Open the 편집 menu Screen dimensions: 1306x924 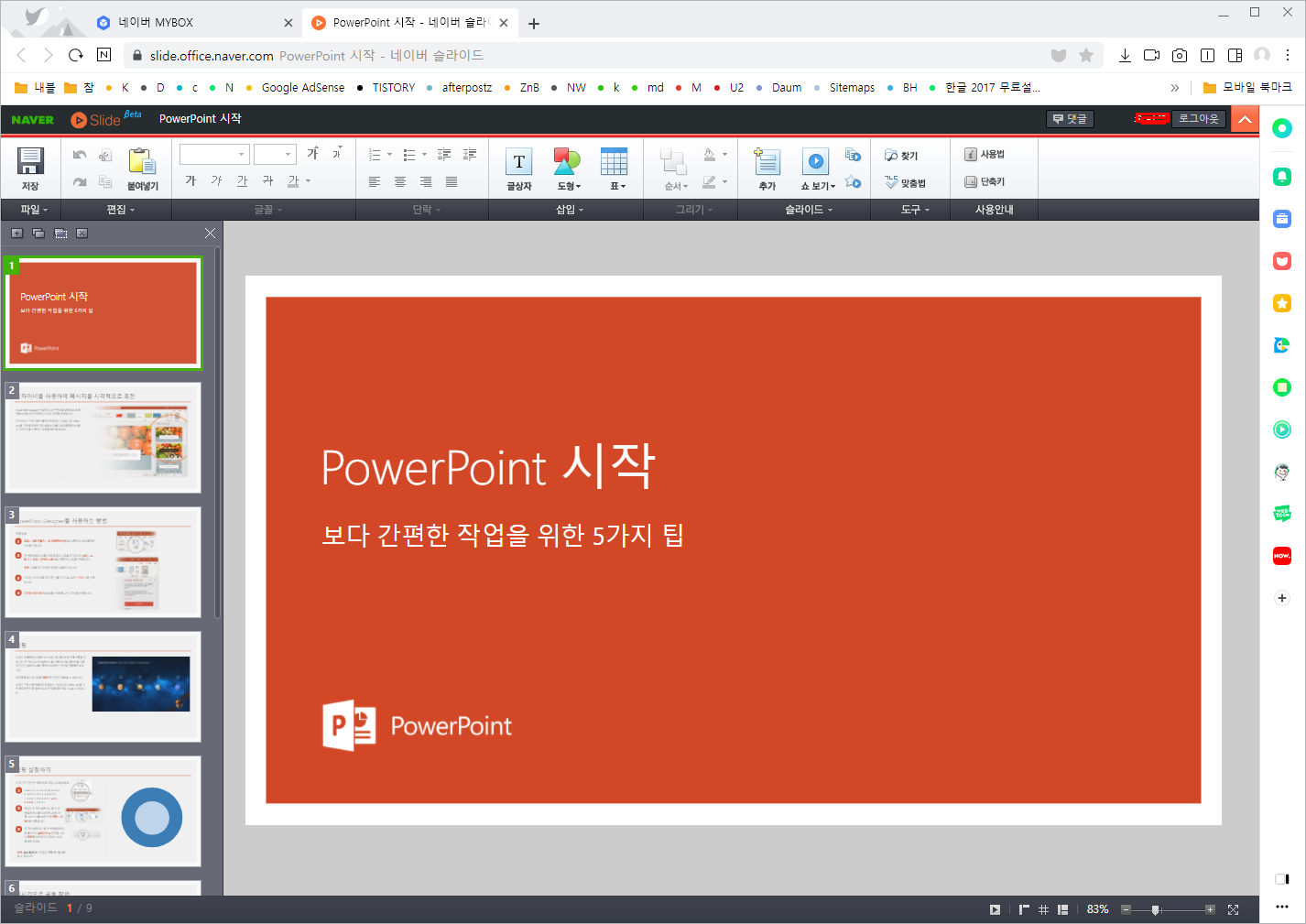click(120, 210)
